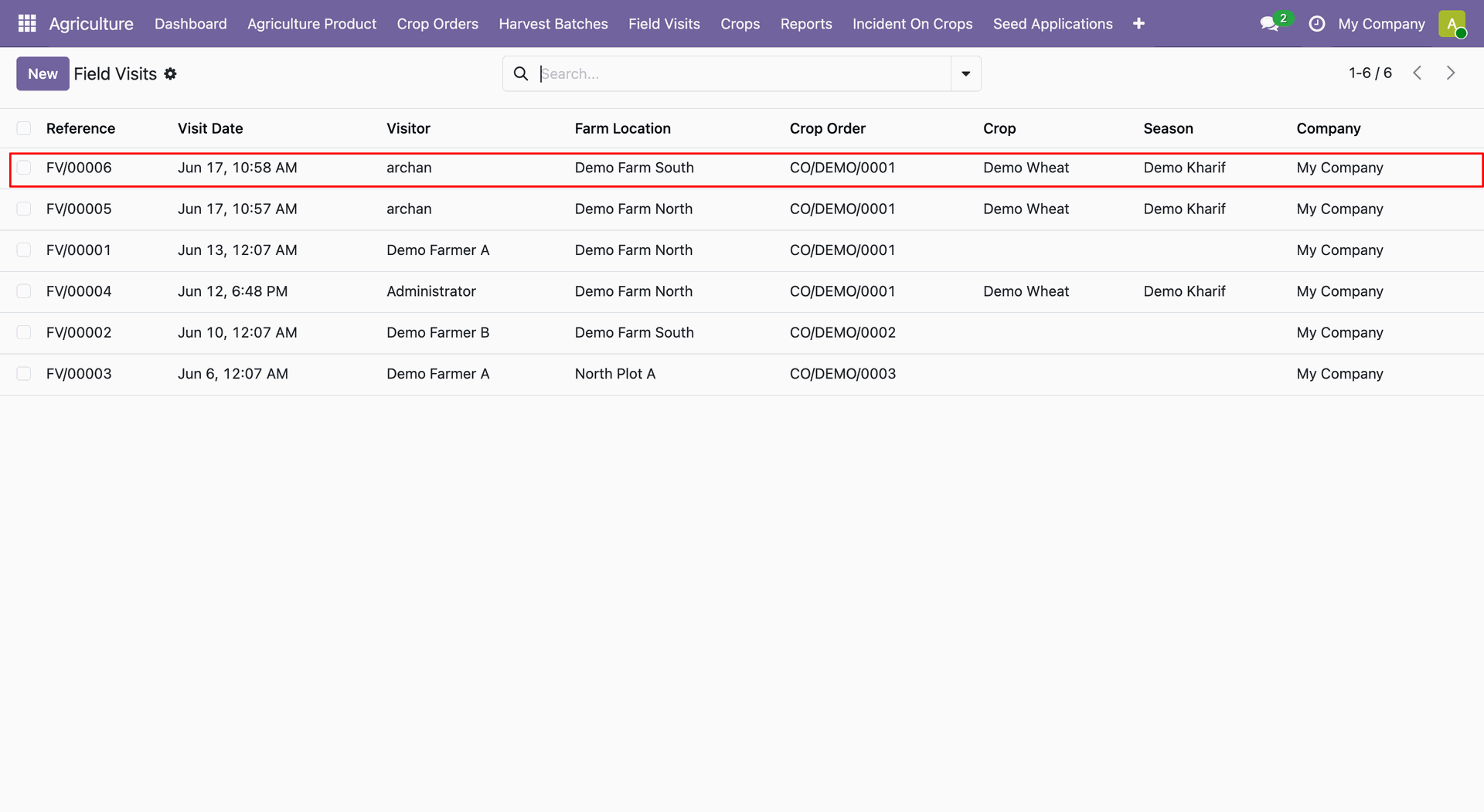Add a new menu with plus icon
The image size is (1484, 812).
point(1139,24)
